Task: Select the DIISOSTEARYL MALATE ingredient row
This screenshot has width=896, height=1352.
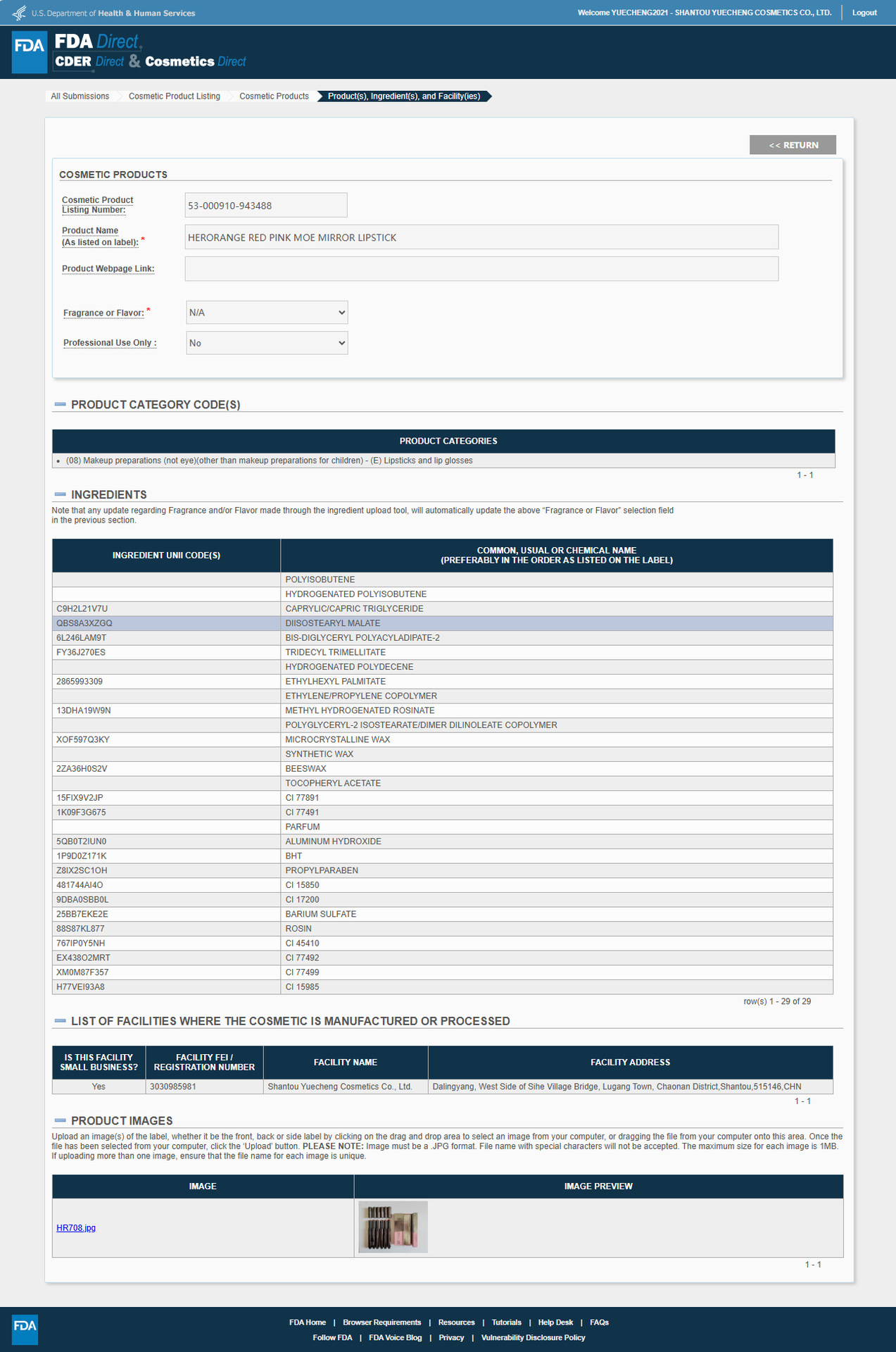Action: coord(442,623)
